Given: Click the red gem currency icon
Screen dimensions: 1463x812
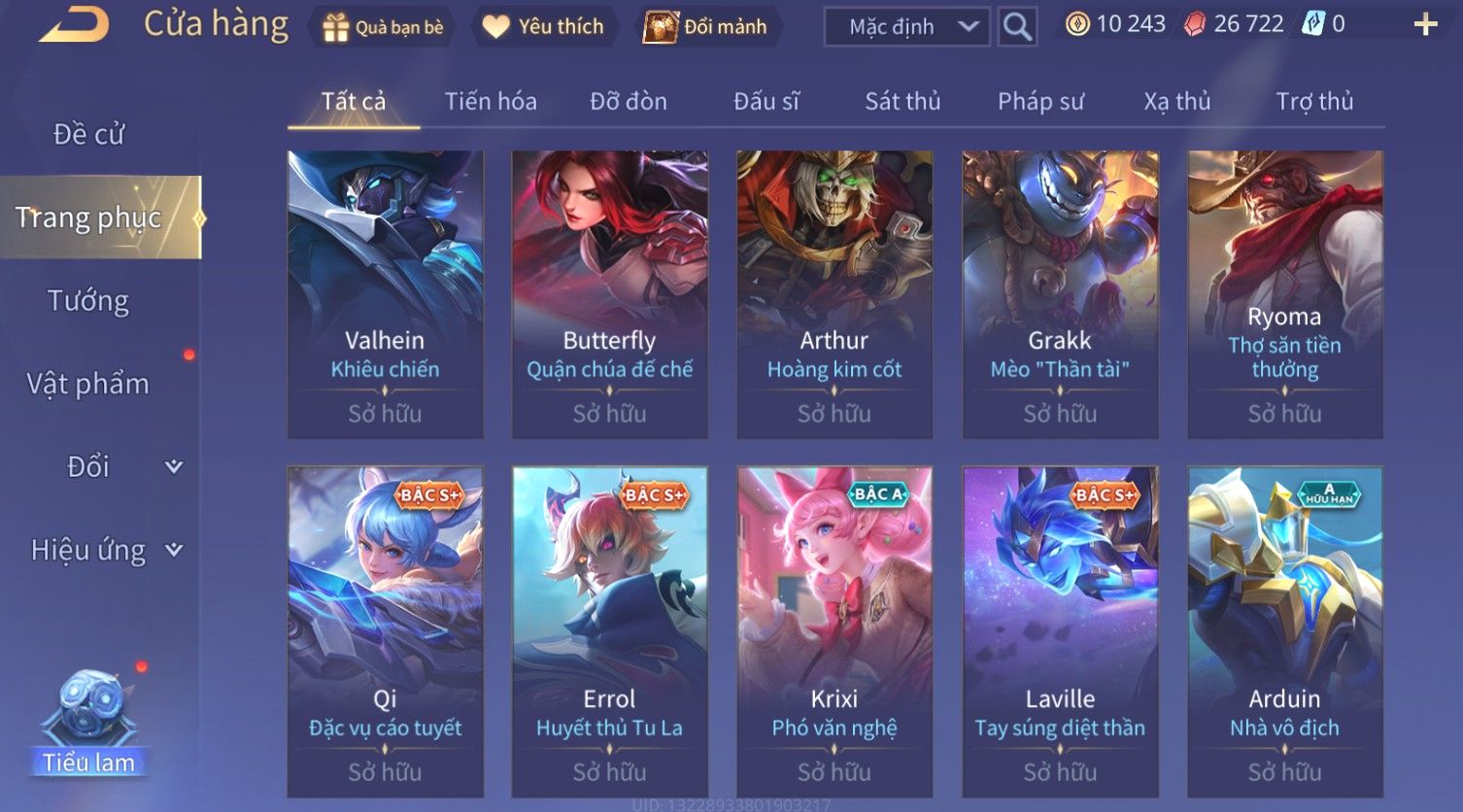Looking at the screenshot, I should 1195,24.
